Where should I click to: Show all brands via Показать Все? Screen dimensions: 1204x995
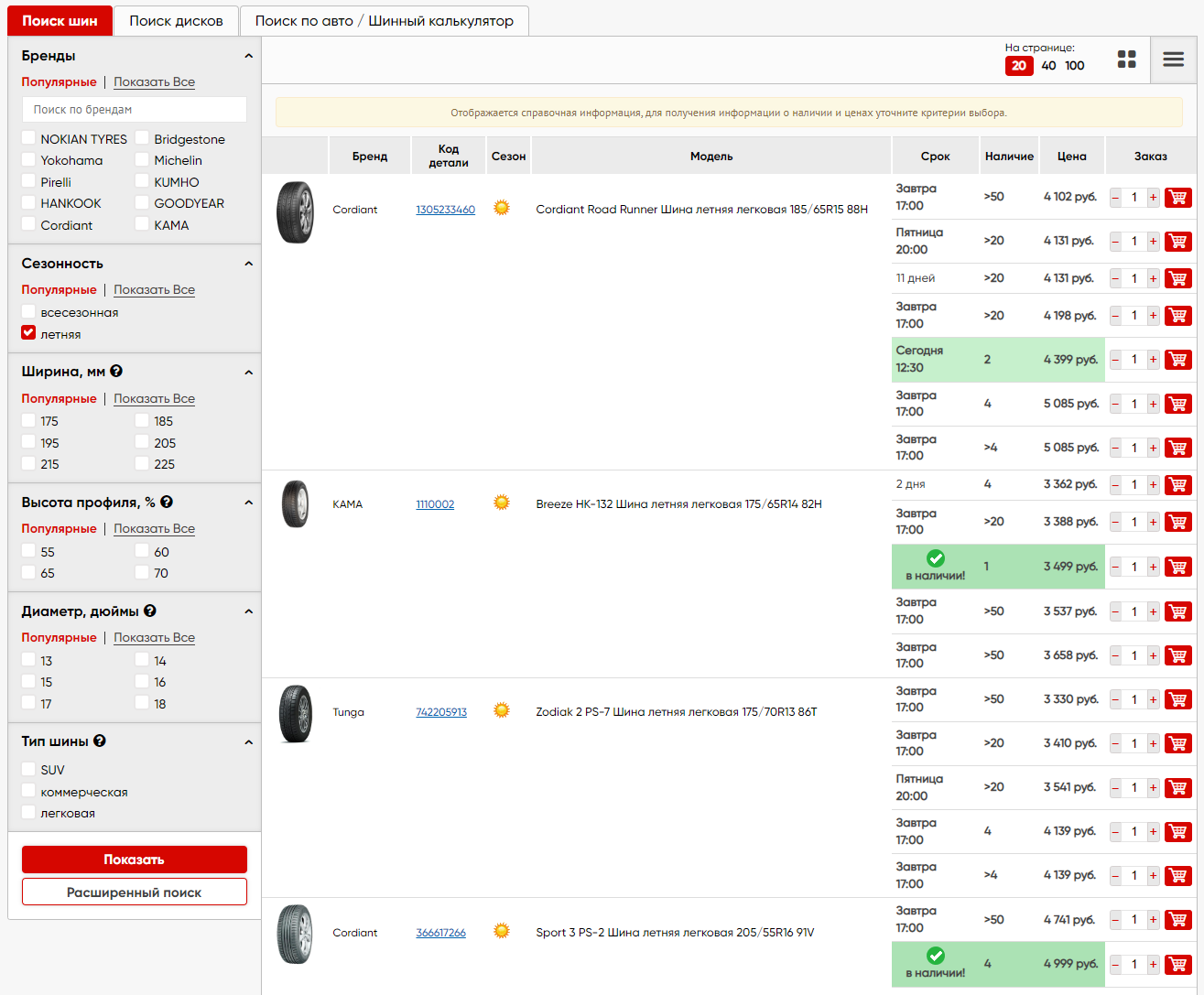coord(154,81)
